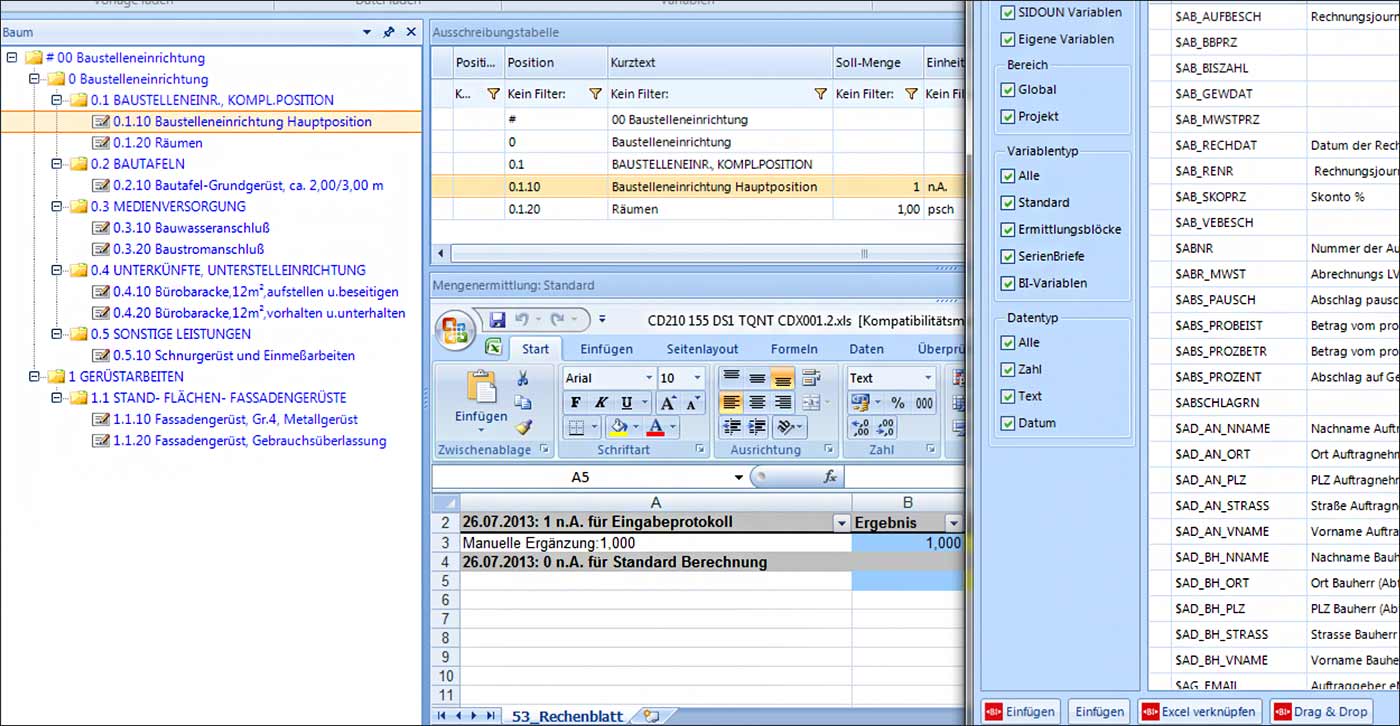The height and width of the screenshot is (726, 1400).
Task: Apply italic with the K button
Action: [601, 403]
